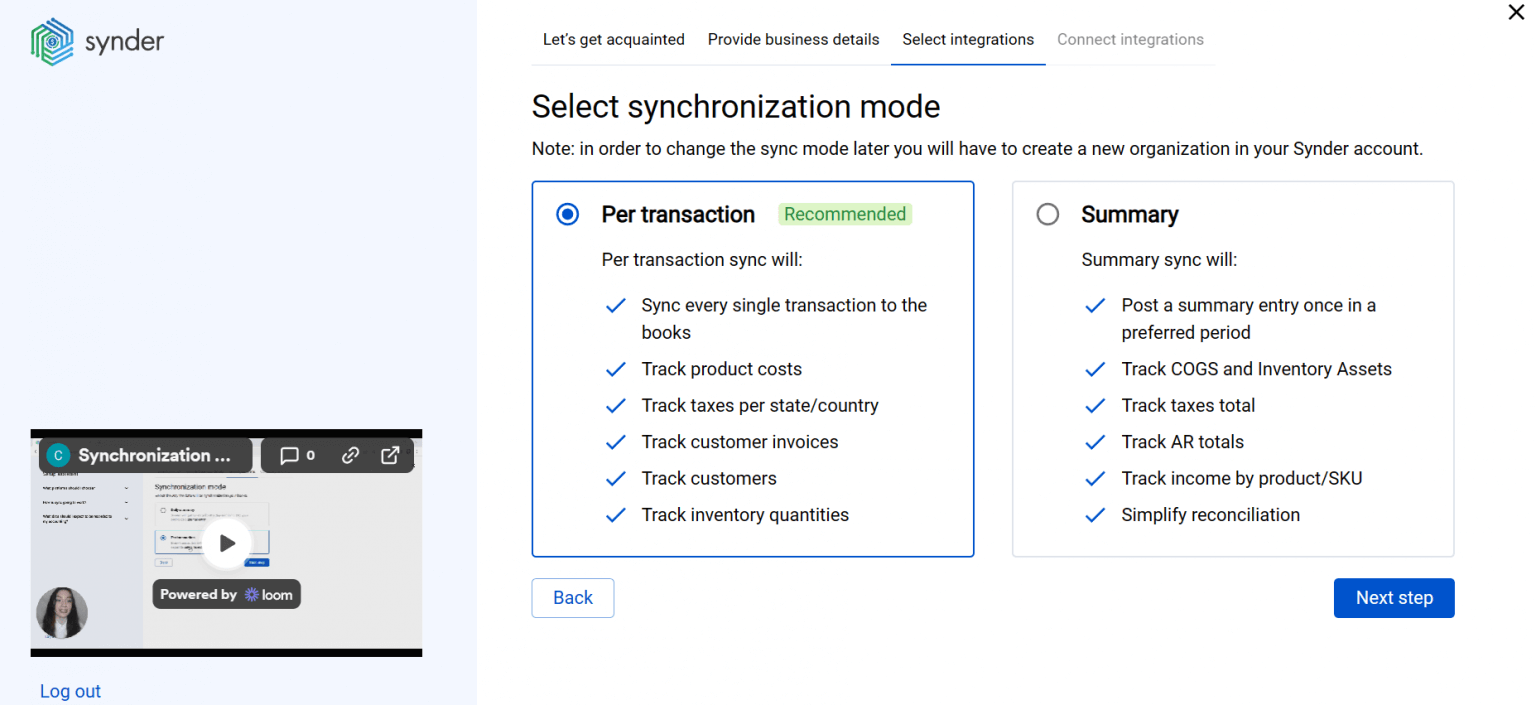Go back using the Back button
Image resolution: width=1536 pixels, height=705 pixels.
572,597
